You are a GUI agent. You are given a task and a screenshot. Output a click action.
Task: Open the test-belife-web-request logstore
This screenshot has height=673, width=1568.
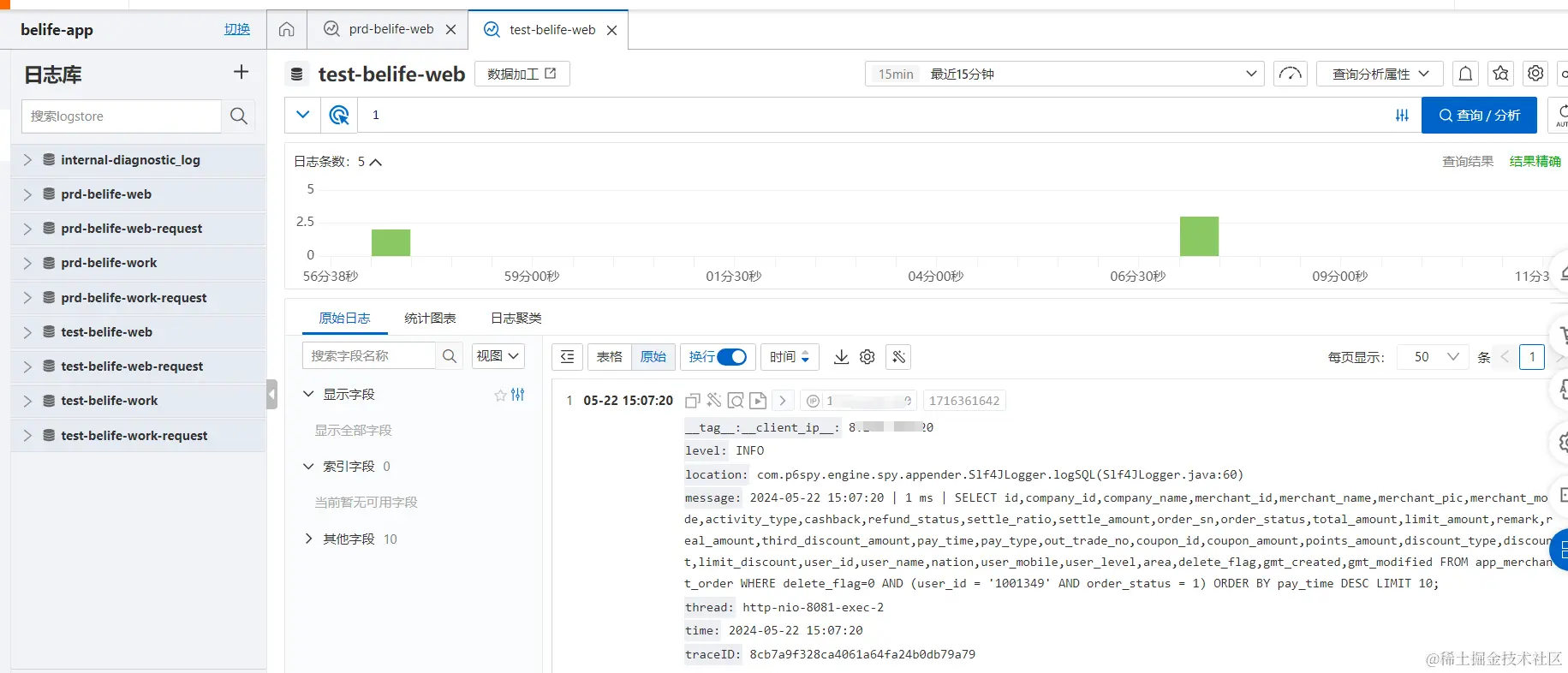pos(132,366)
